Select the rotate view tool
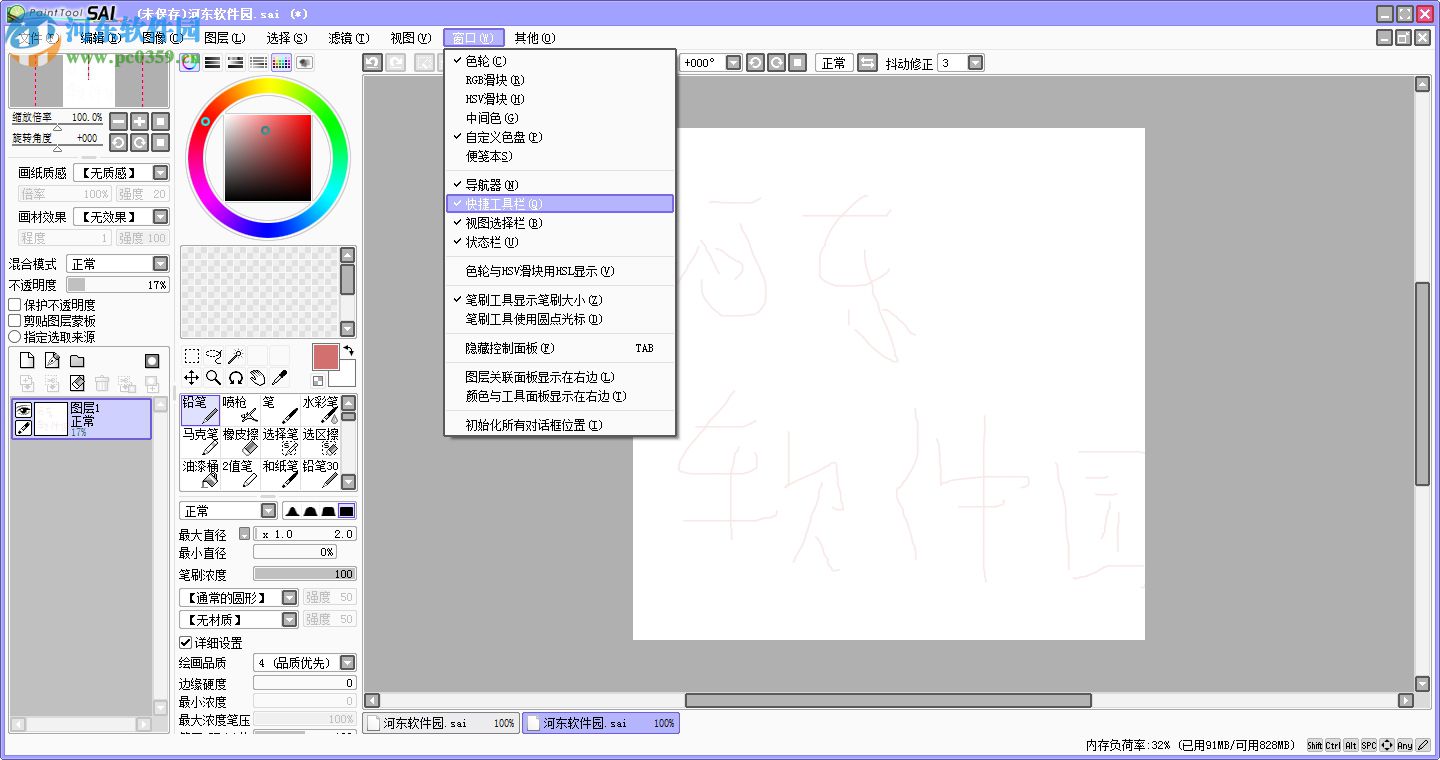This screenshot has height=760, width=1440. (x=235, y=378)
